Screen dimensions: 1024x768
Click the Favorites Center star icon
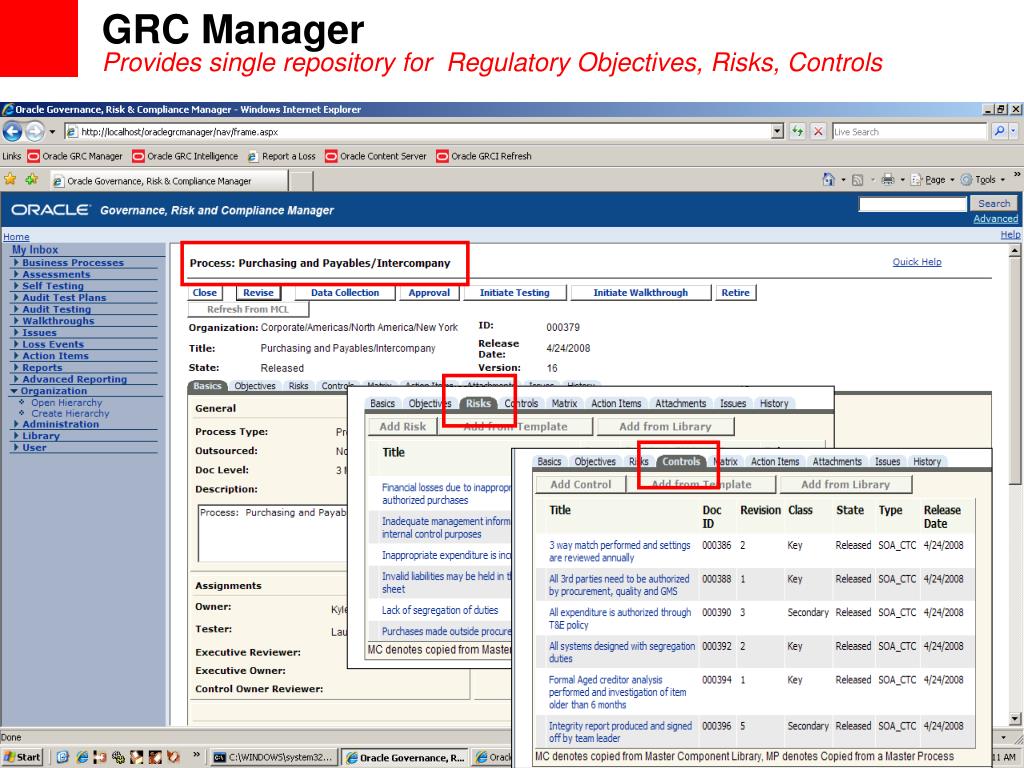10,179
